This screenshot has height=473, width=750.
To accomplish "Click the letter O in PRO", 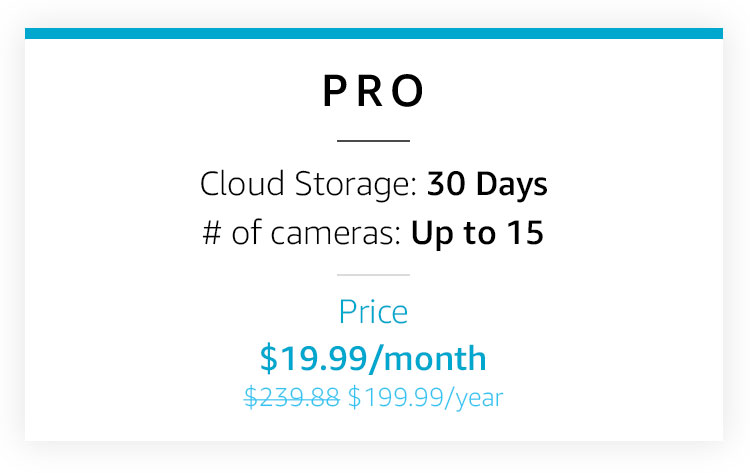I will 410,92.
